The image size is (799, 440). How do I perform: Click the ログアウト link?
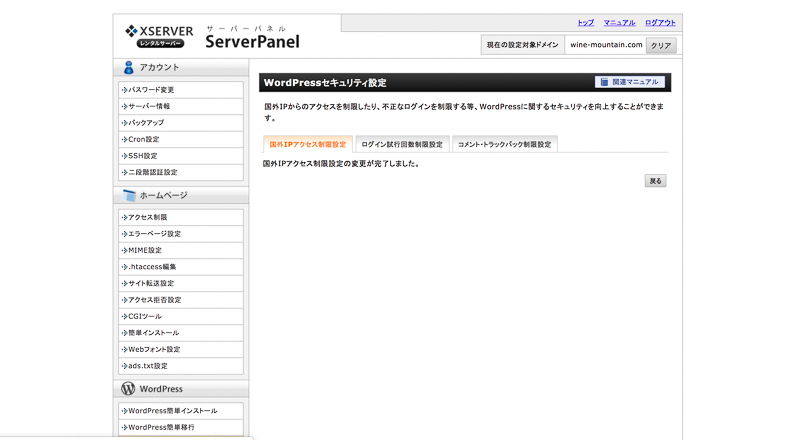point(660,22)
